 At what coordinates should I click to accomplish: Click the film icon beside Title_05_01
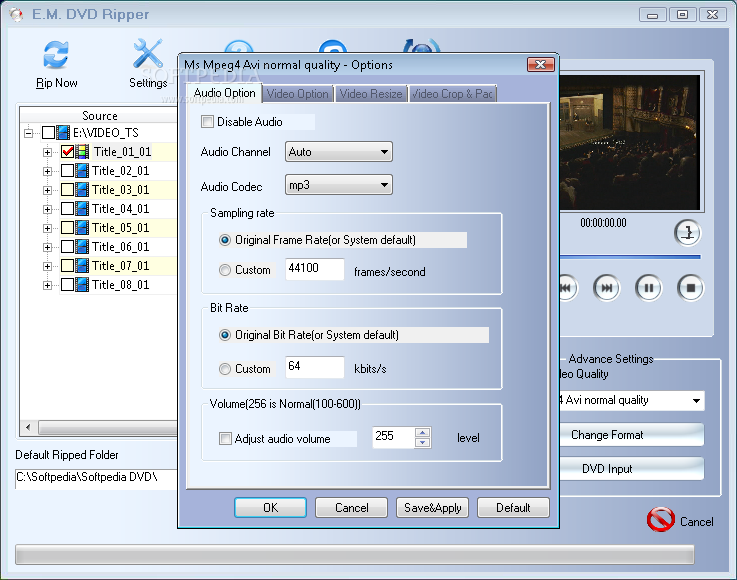(82, 228)
